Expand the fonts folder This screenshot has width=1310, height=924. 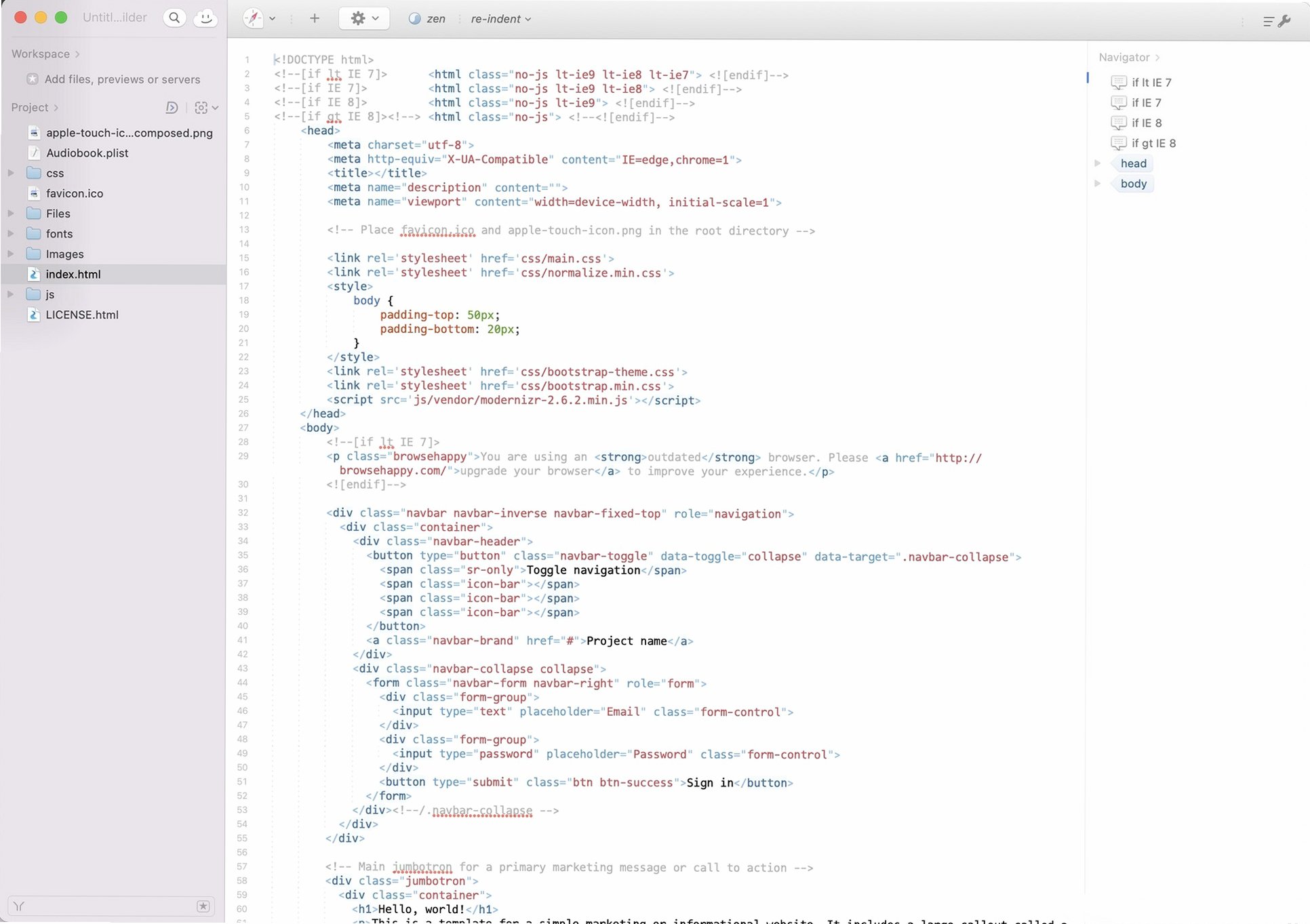coord(11,234)
